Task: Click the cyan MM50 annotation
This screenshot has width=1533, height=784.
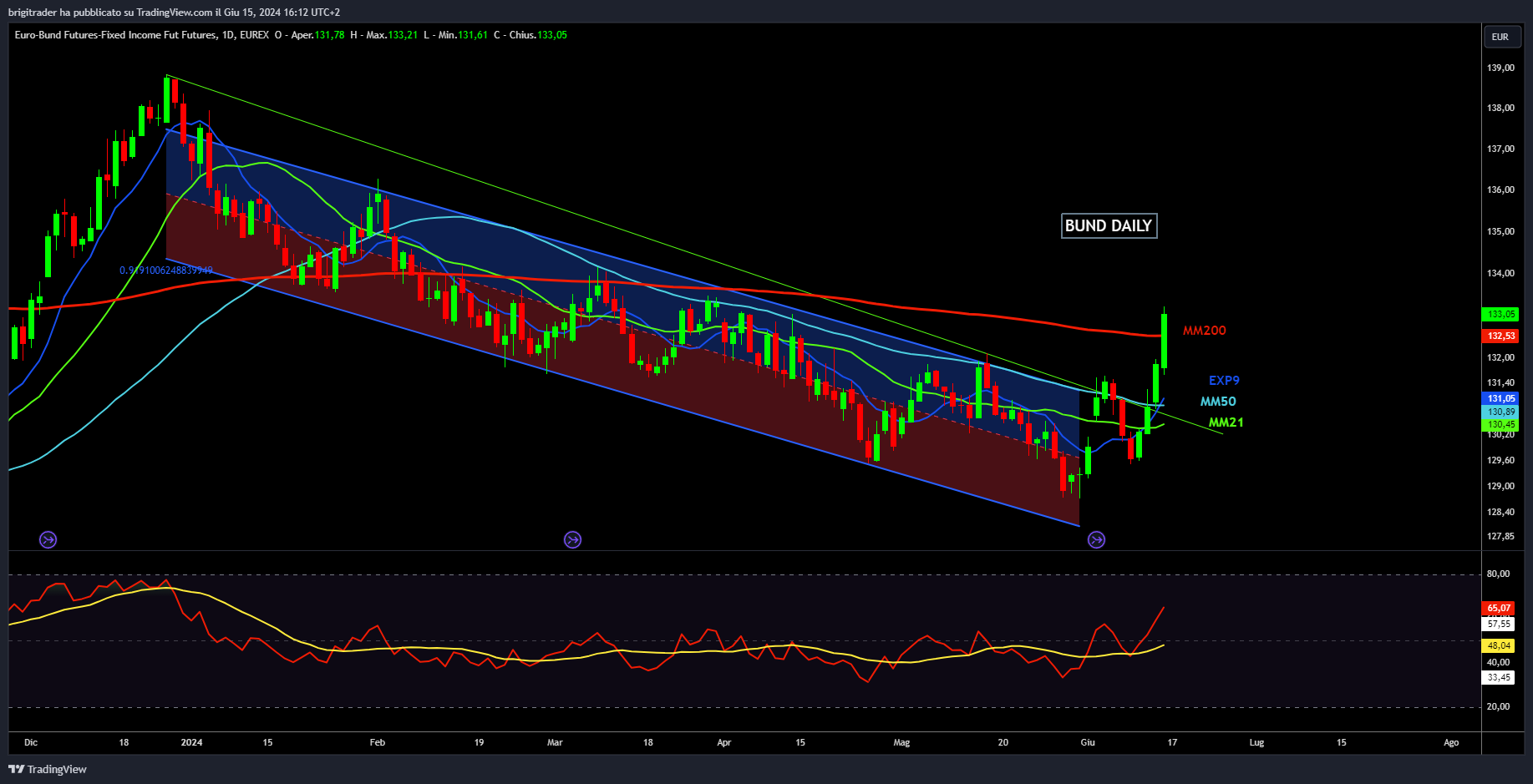Action: pos(1218,402)
